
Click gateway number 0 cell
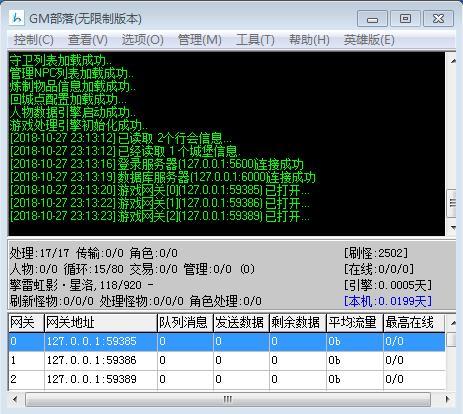coord(26,341)
